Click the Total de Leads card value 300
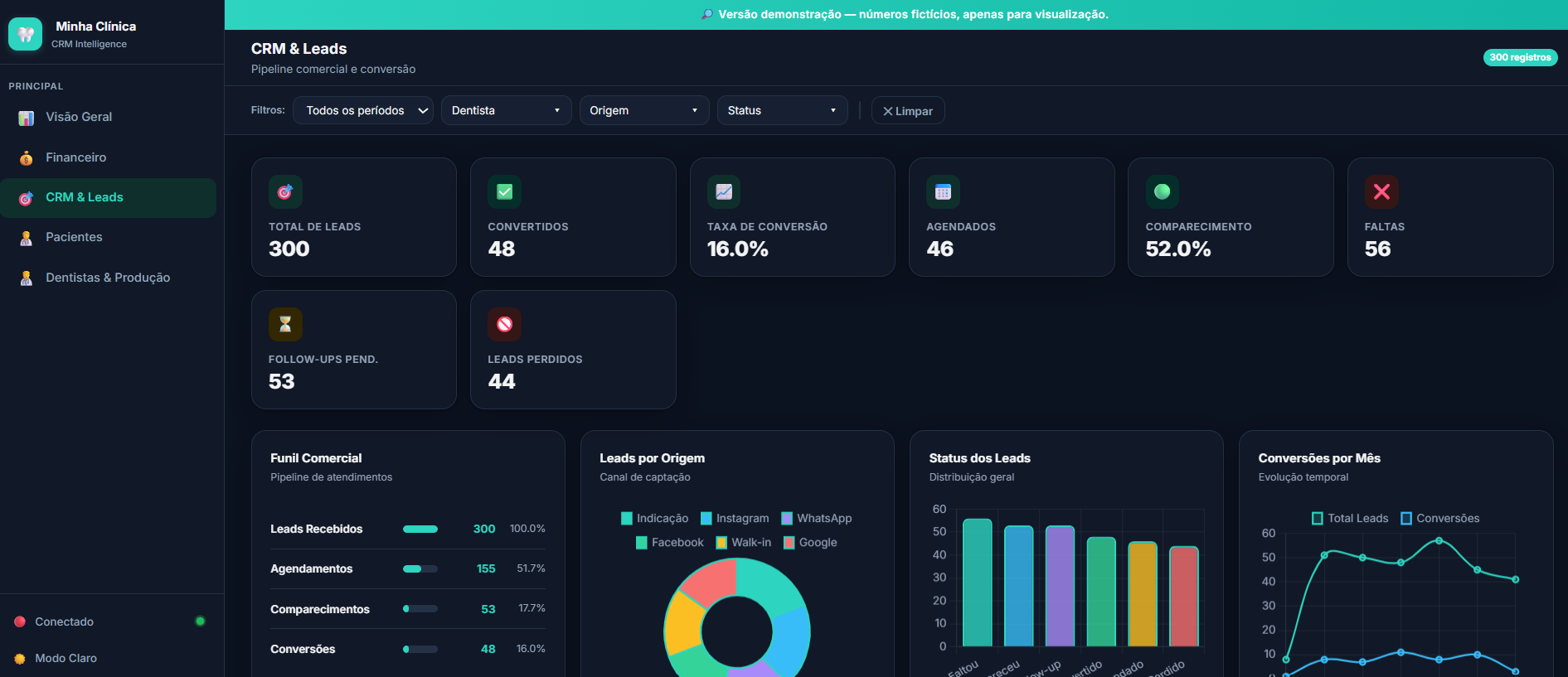 pos(289,249)
